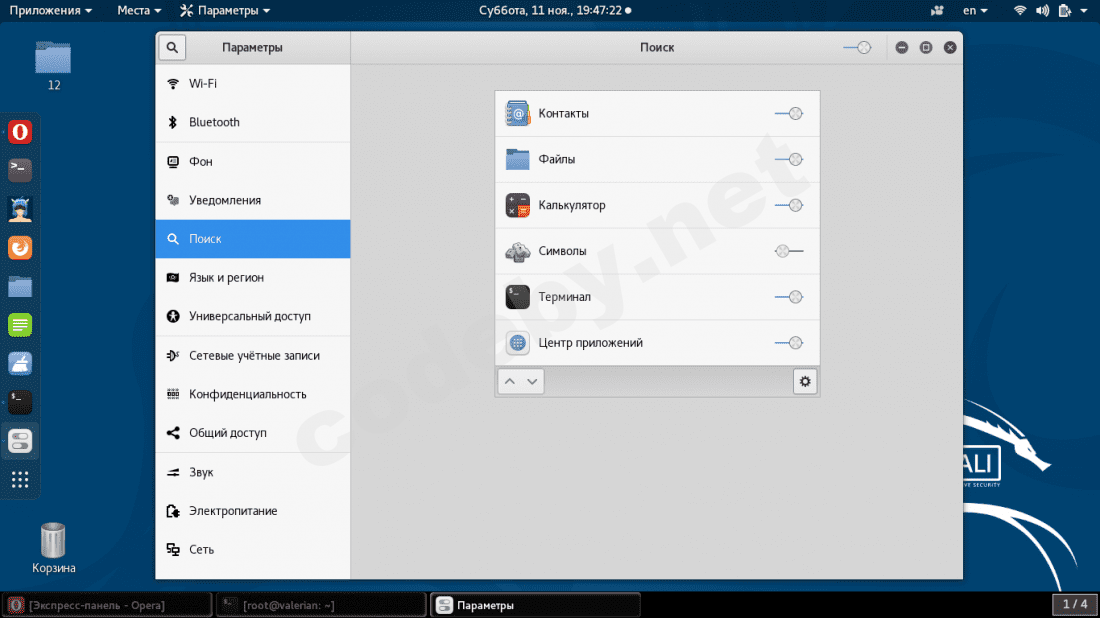Image resolution: width=1100 pixels, height=618 pixels.
Task: Switch to Экспресс-панель Opera in taskbar
Action: tap(107, 605)
